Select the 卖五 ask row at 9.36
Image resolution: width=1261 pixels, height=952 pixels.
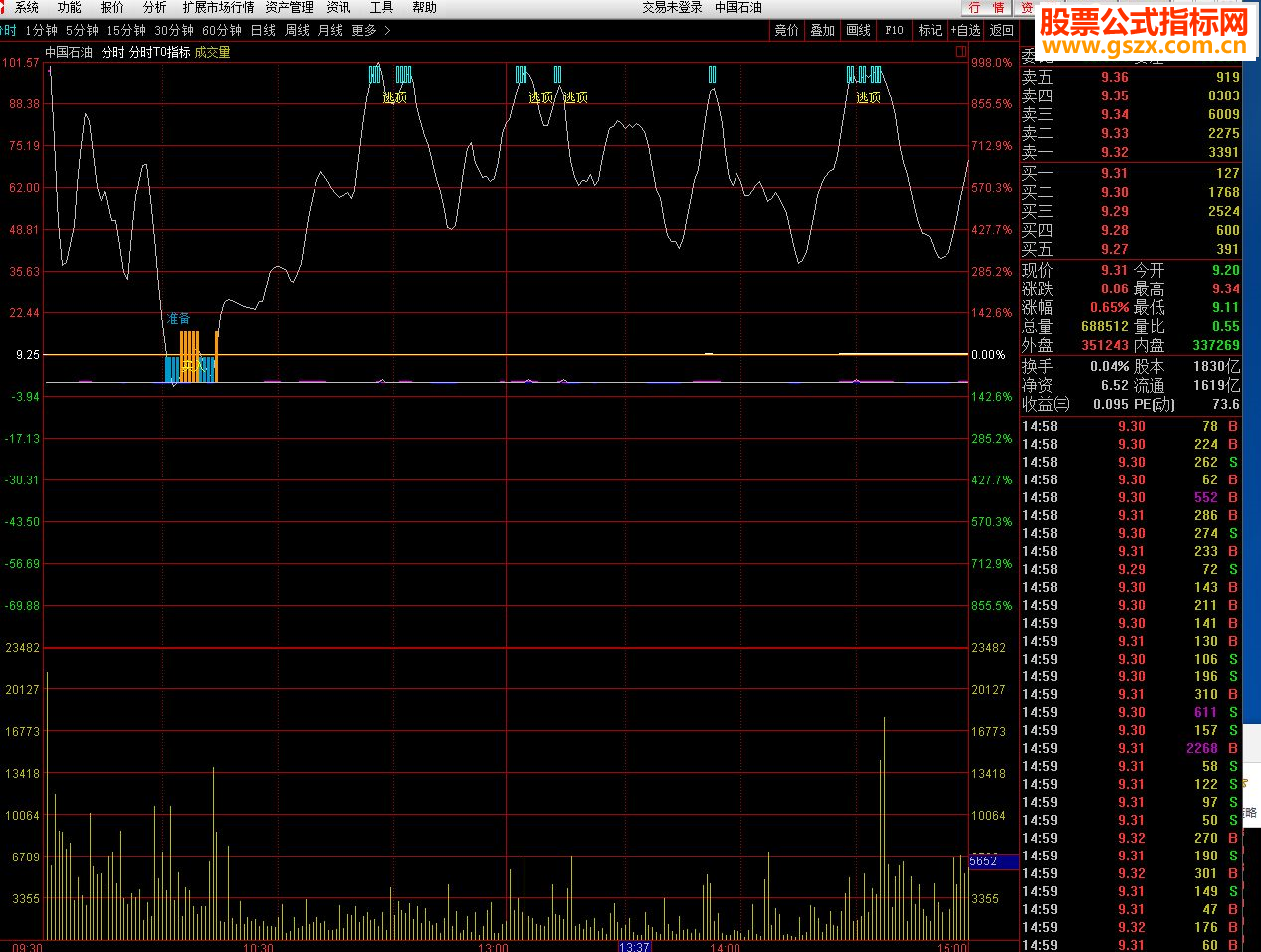coord(1132,77)
